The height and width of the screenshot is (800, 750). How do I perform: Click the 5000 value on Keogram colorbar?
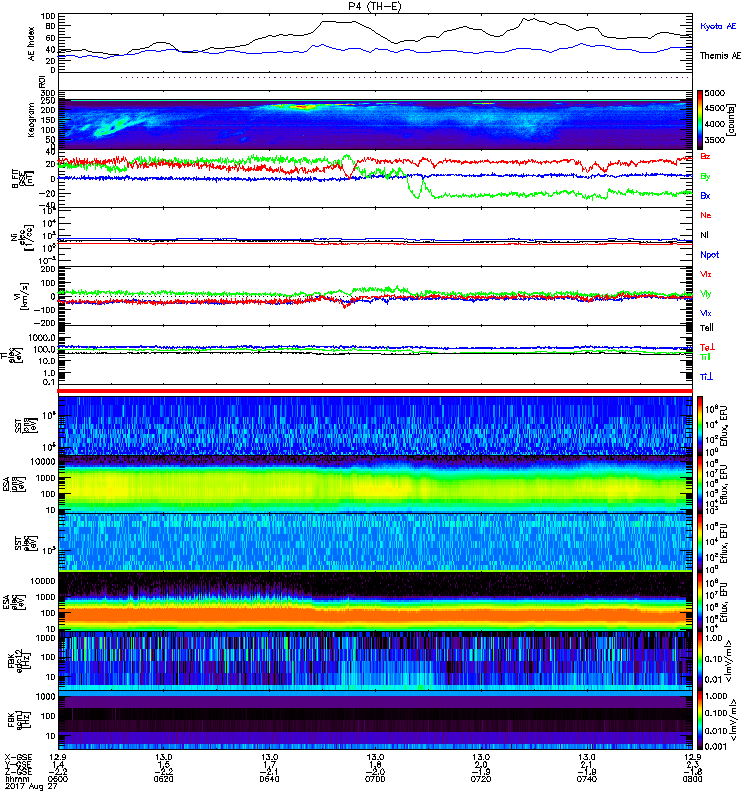point(715,93)
